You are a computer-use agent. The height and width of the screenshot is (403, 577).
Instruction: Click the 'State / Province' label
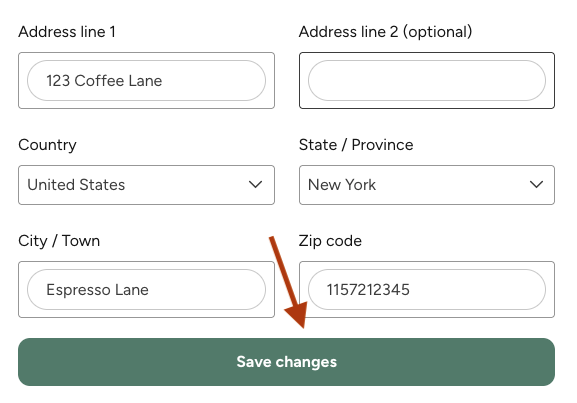(x=356, y=145)
